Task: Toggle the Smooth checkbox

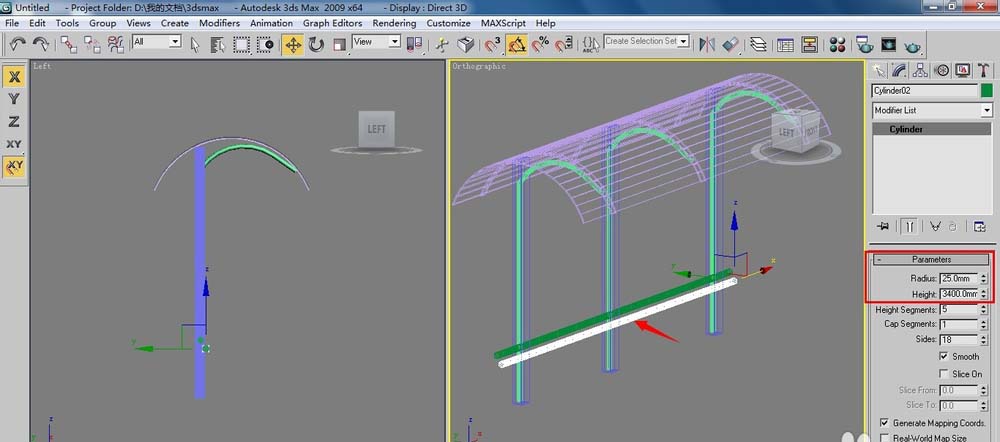Action: pyautogui.click(x=944, y=356)
